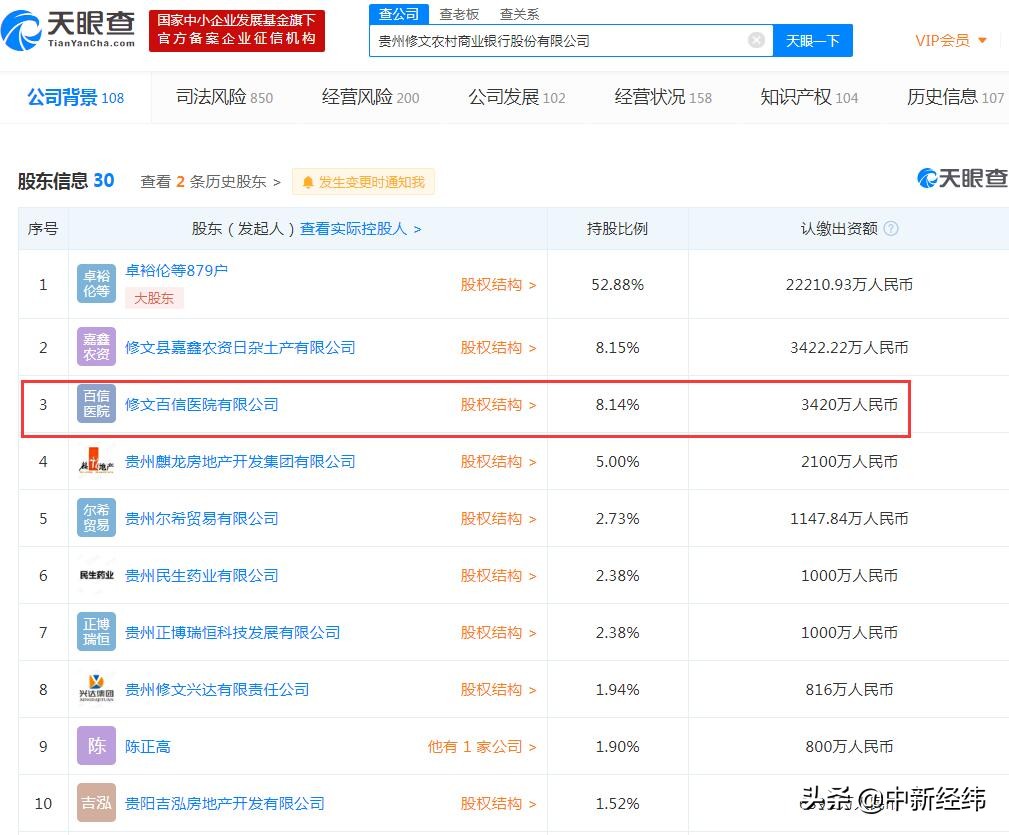Click the 52.88% shareholding cell

(618, 284)
